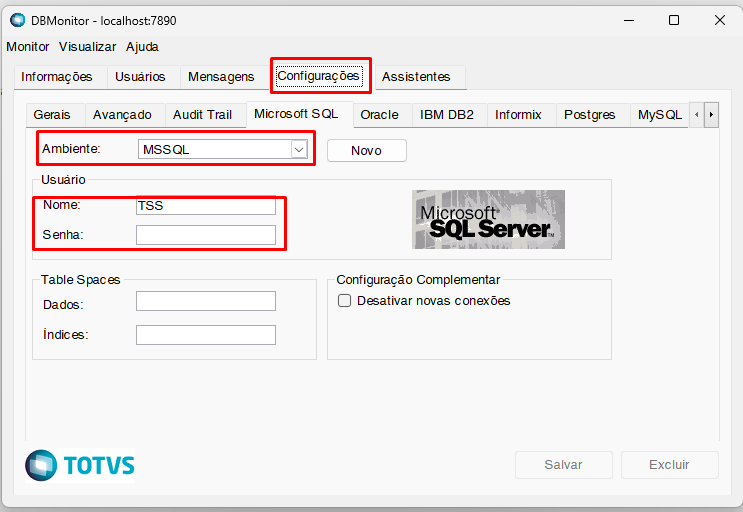Expand the Ambiente MSSQL dropdown

299,150
